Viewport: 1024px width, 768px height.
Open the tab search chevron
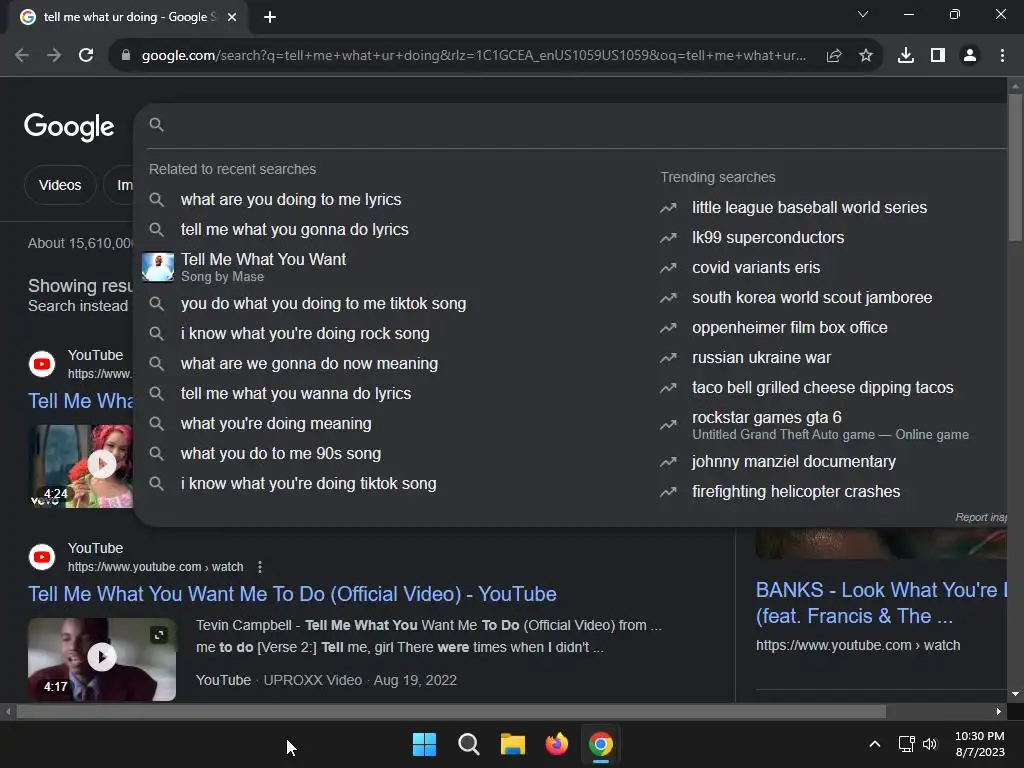(863, 14)
